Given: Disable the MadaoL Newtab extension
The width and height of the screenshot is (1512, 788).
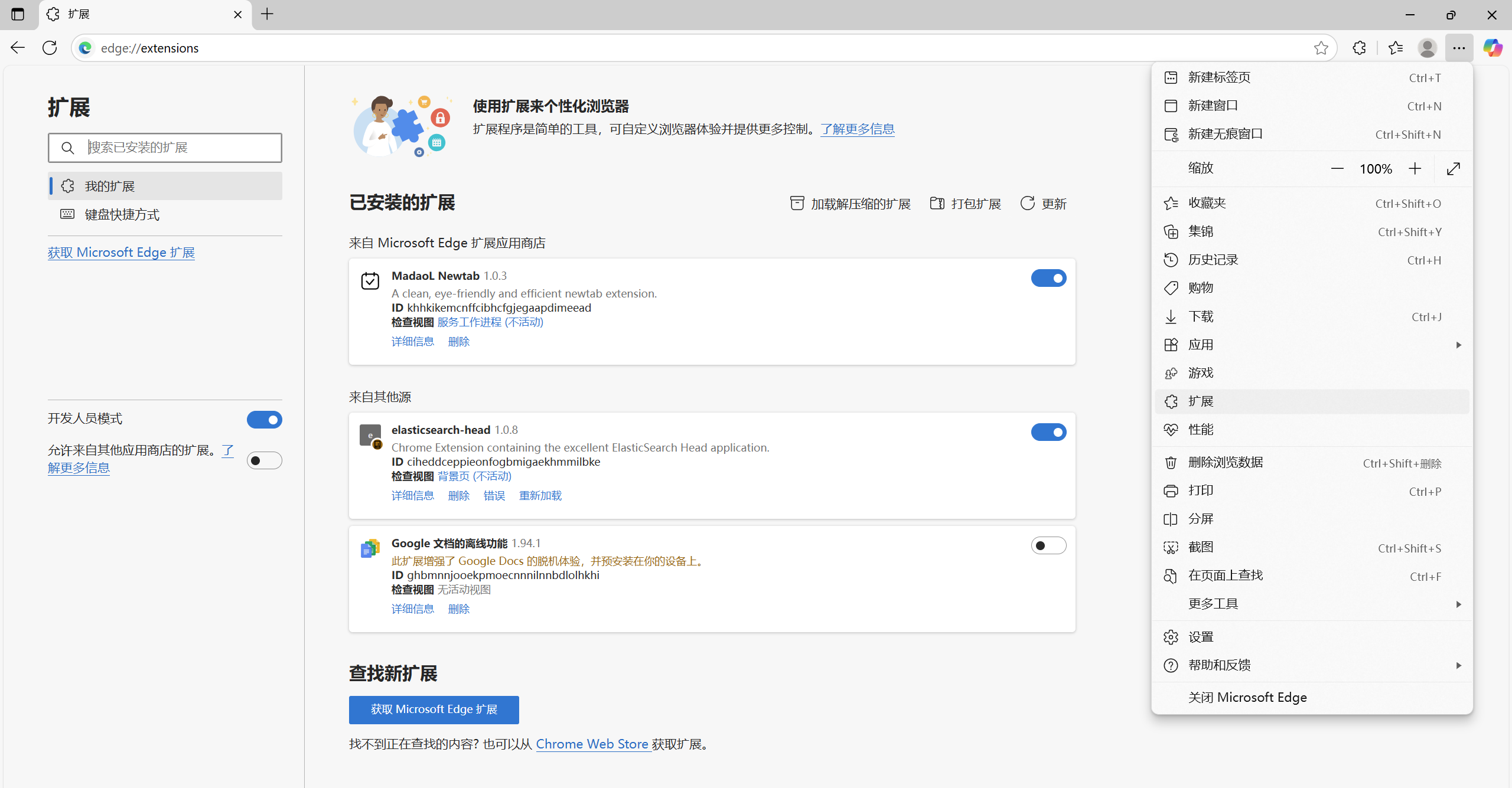Looking at the screenshot, I should coord(1048,278).
